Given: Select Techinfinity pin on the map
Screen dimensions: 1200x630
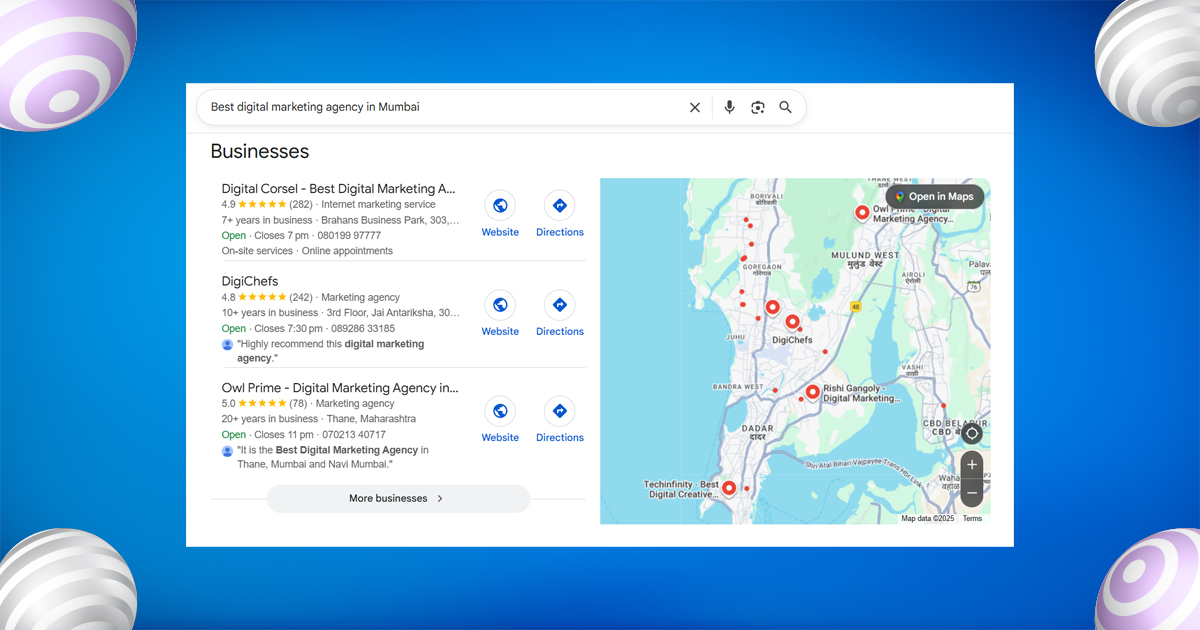Looking at the screenshot, I should point(729,487).
